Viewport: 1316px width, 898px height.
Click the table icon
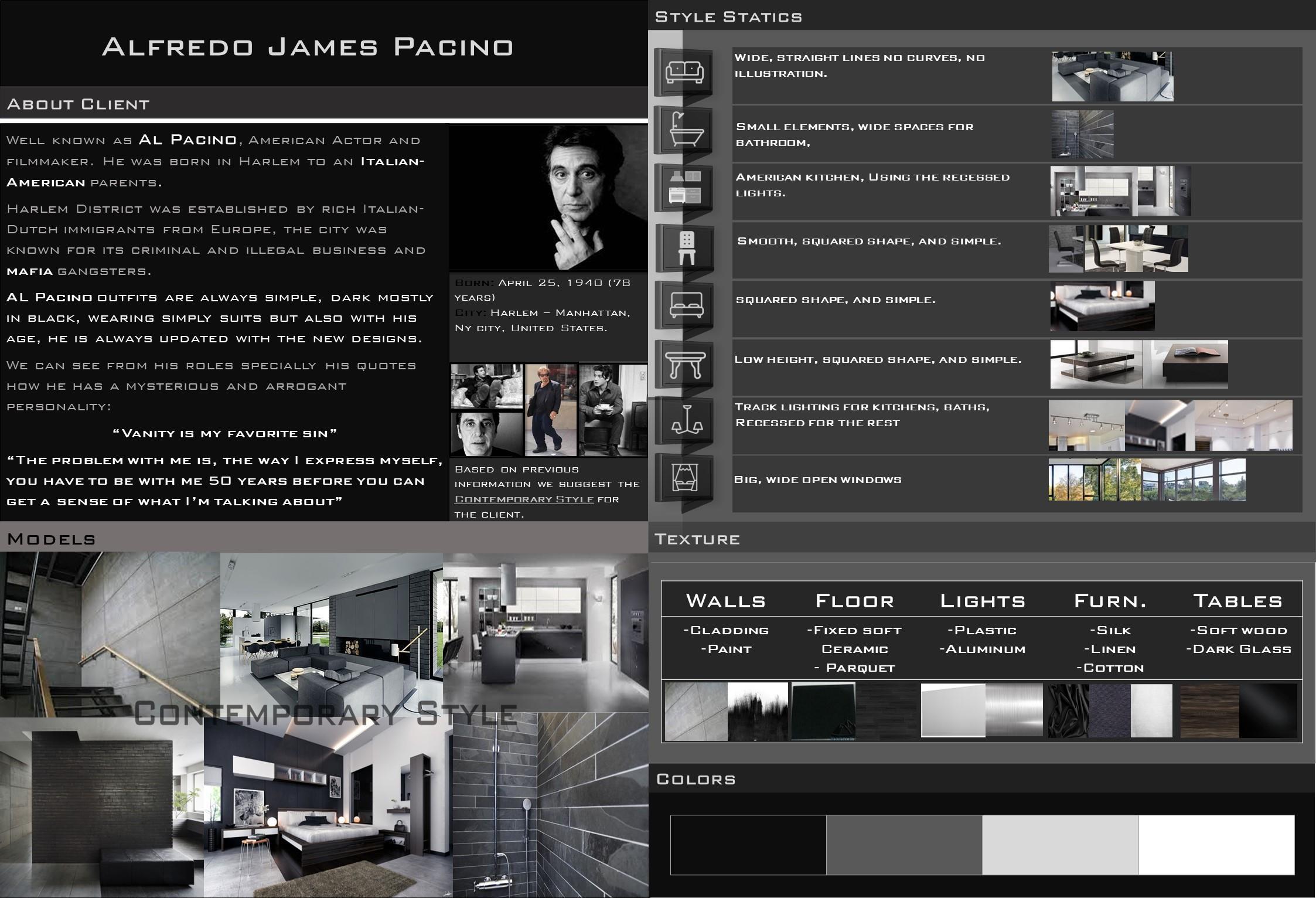(x=684, y=364)
